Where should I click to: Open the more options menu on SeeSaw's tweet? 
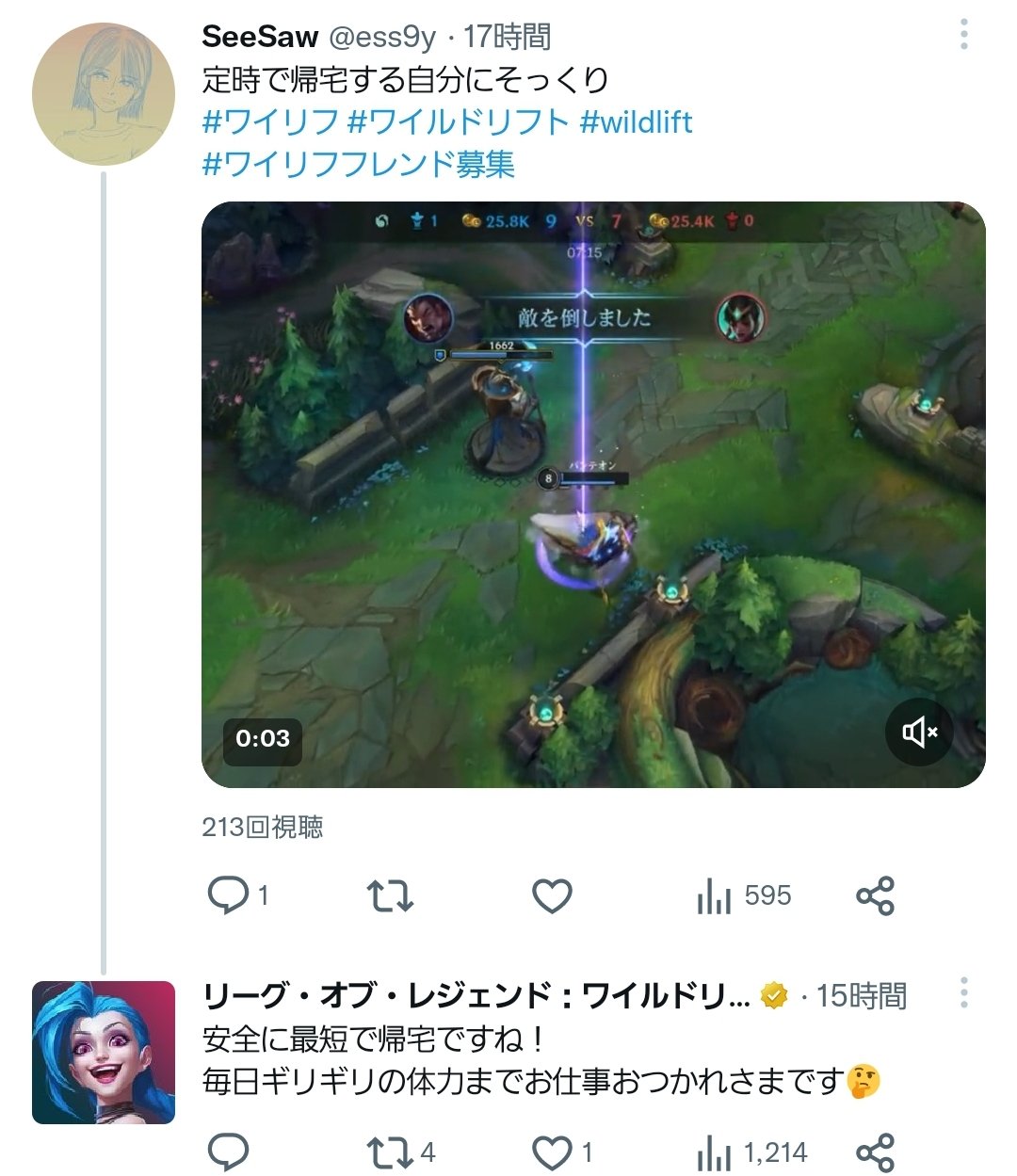click(x=963, y=34)
